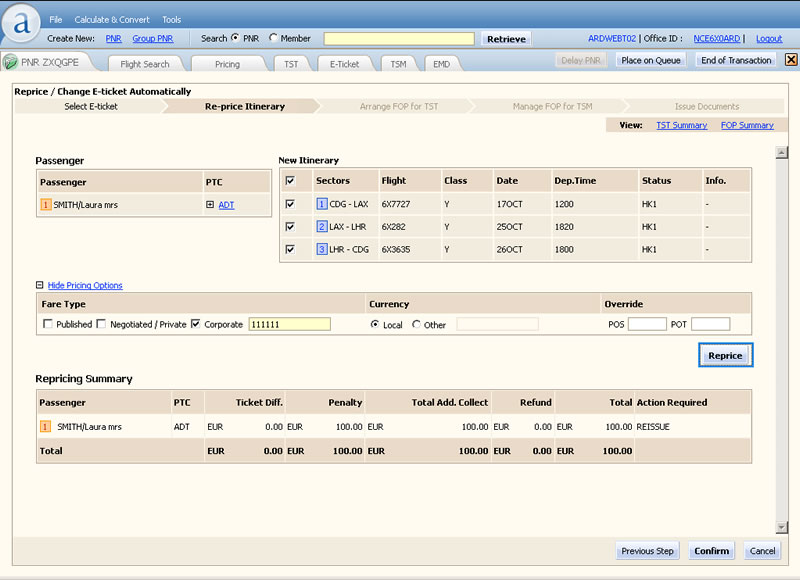800x580 pixels.
Task: Click passenger icon in Repricing Summary row
Action: coord(45,426)
